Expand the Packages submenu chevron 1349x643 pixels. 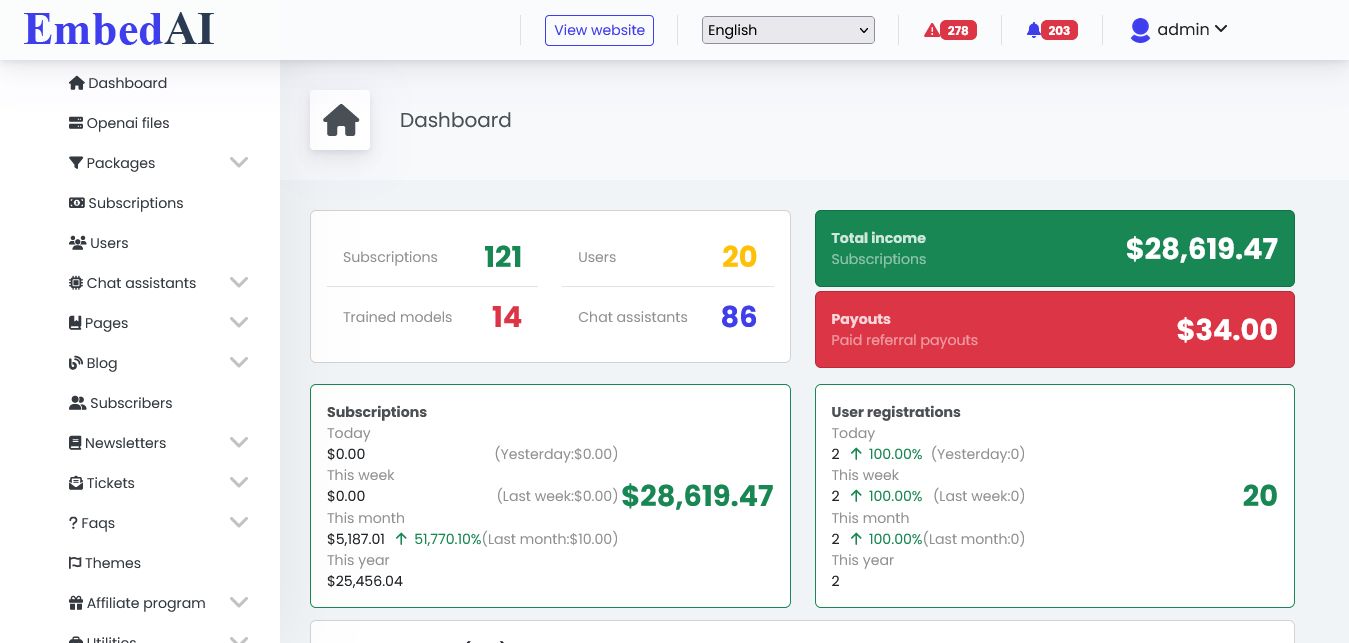pos(238,162)
